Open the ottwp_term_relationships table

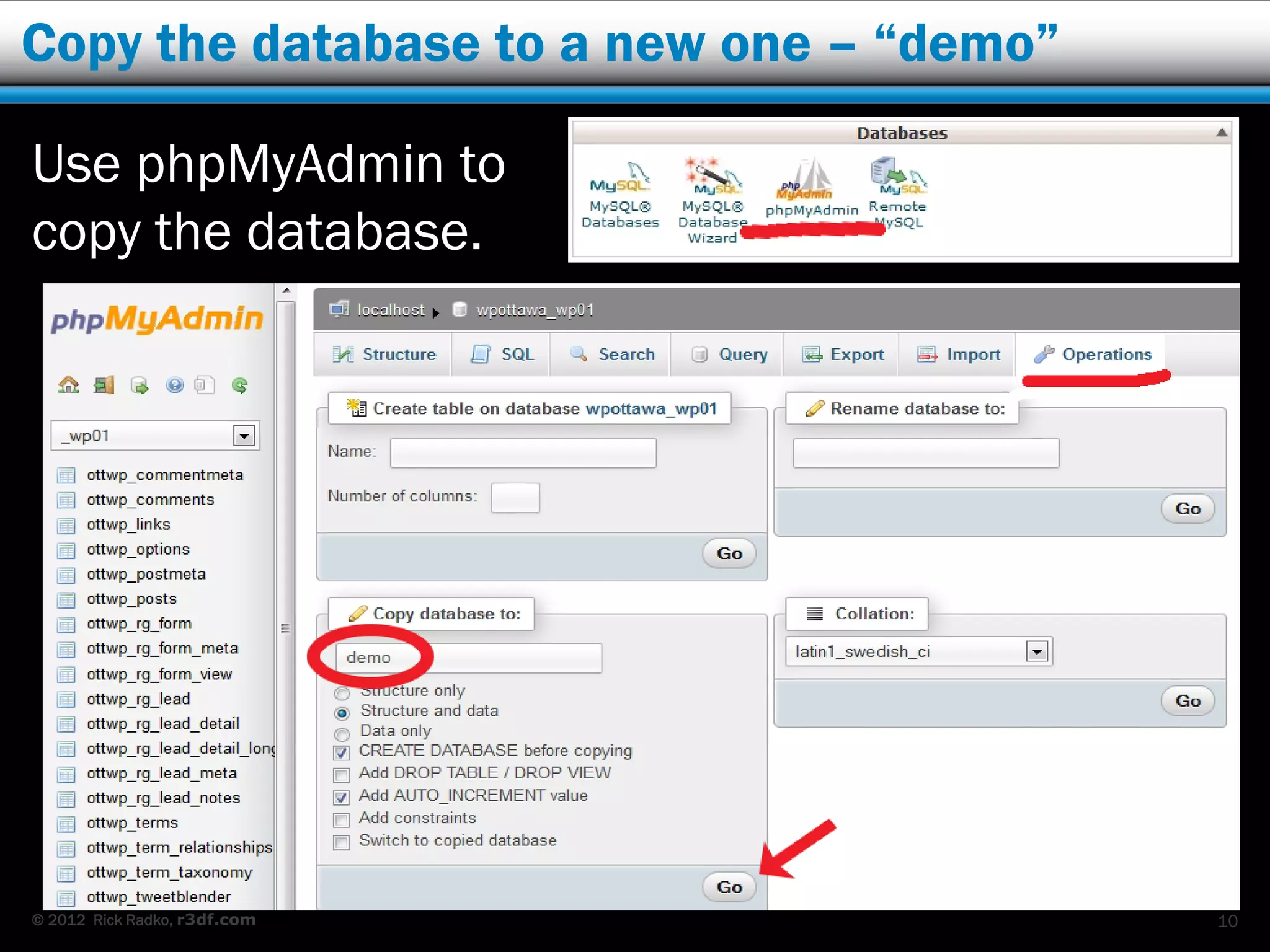(x=180, y=848)
